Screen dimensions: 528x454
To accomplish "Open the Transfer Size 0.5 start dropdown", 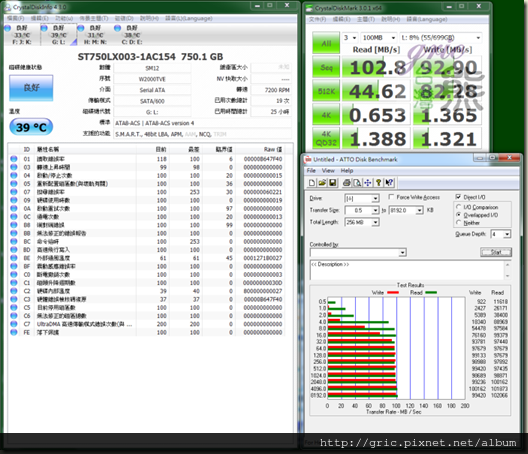I will pos(375,210).
